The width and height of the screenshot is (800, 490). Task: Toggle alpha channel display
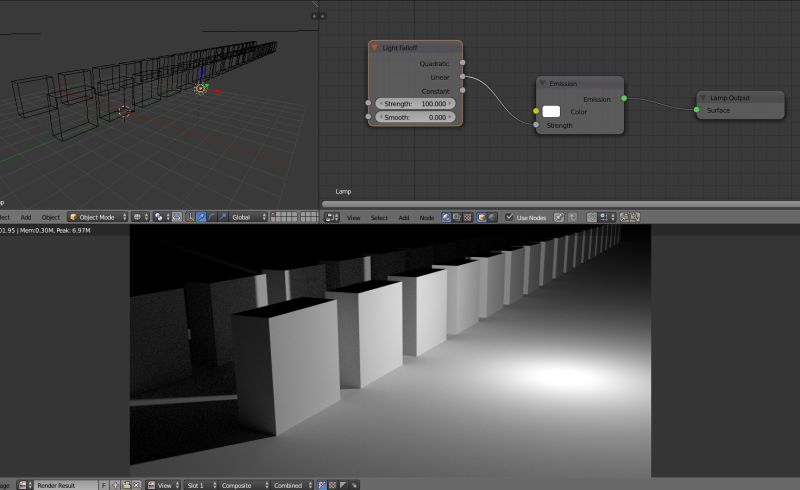click(x=343, y=485)
